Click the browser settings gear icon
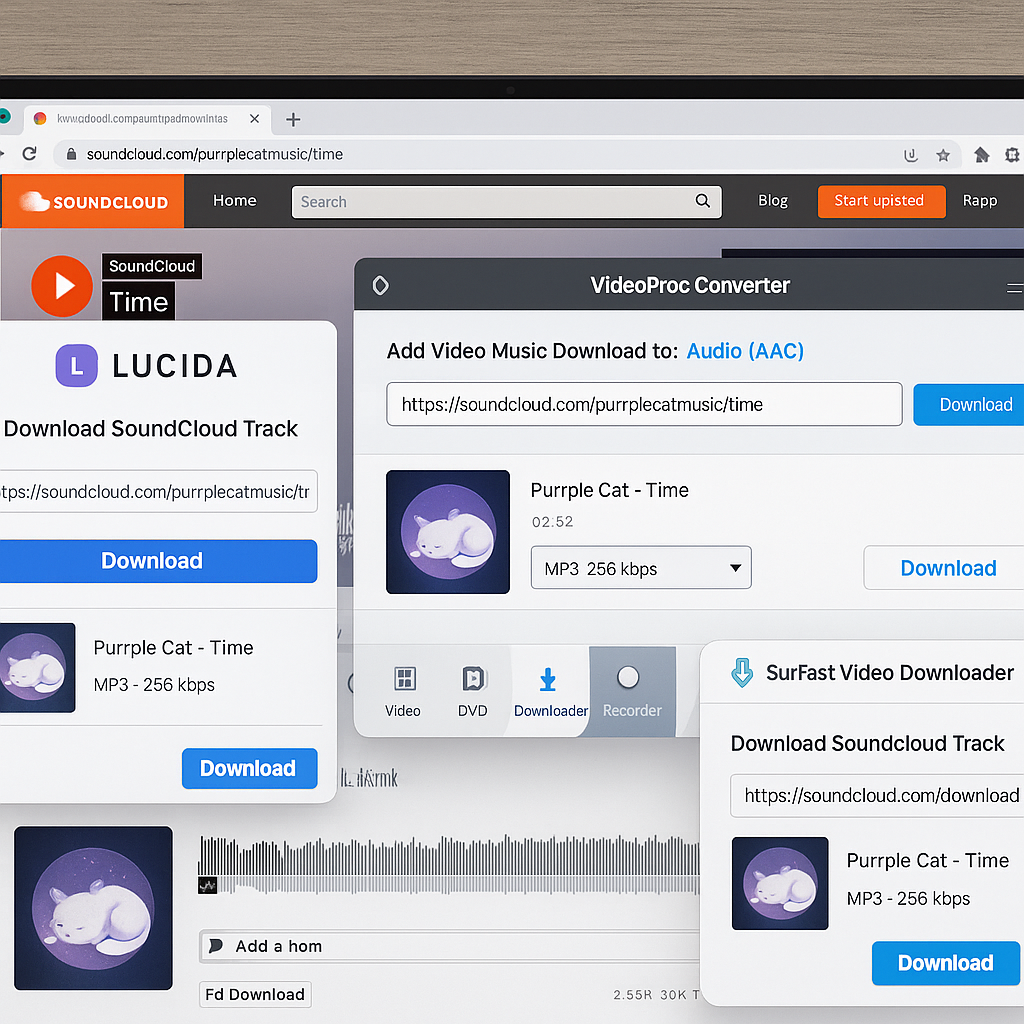Screen dimensions: 1024x1024 [1013, 155]
